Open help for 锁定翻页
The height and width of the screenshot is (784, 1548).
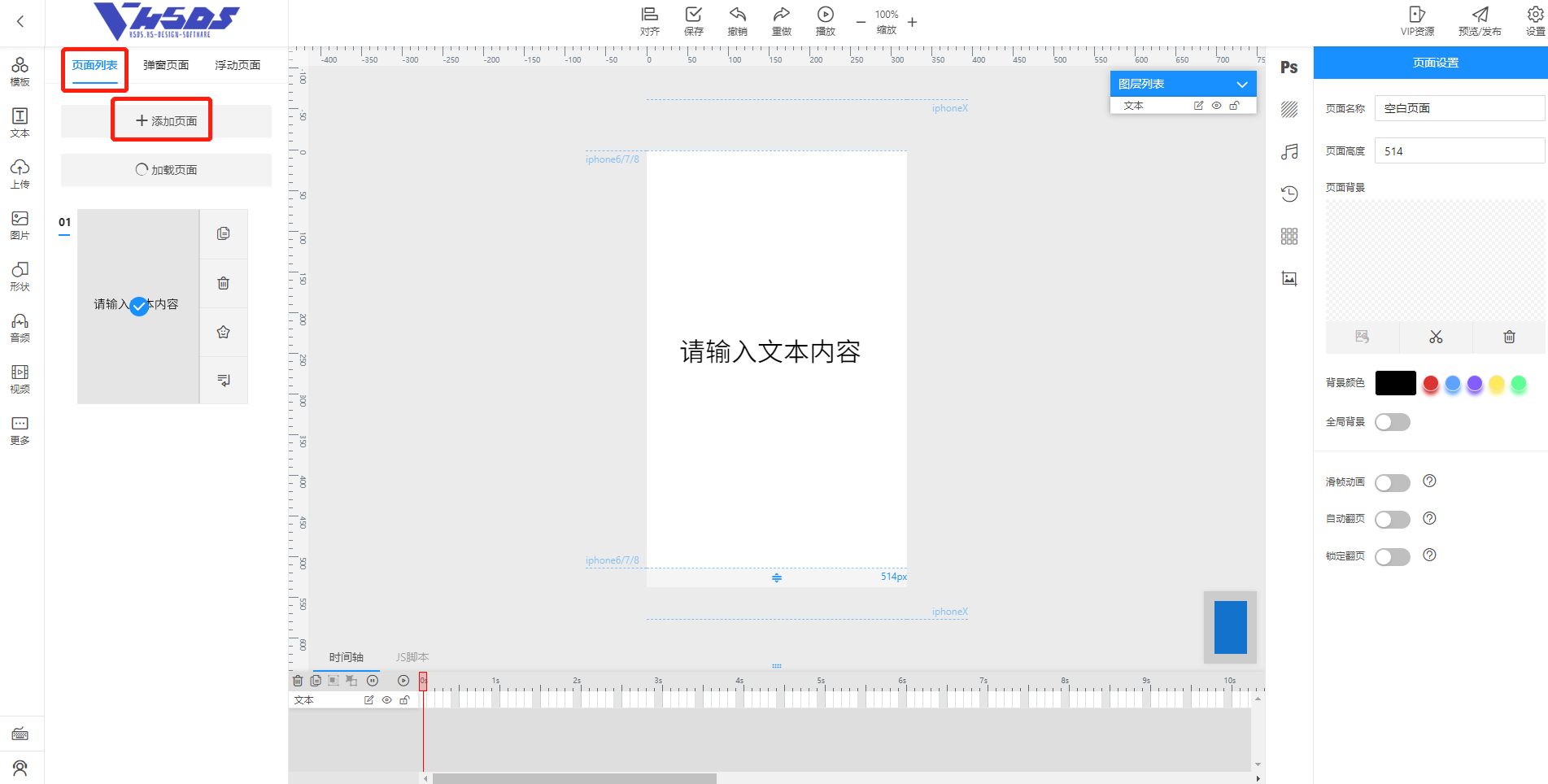1429,555
